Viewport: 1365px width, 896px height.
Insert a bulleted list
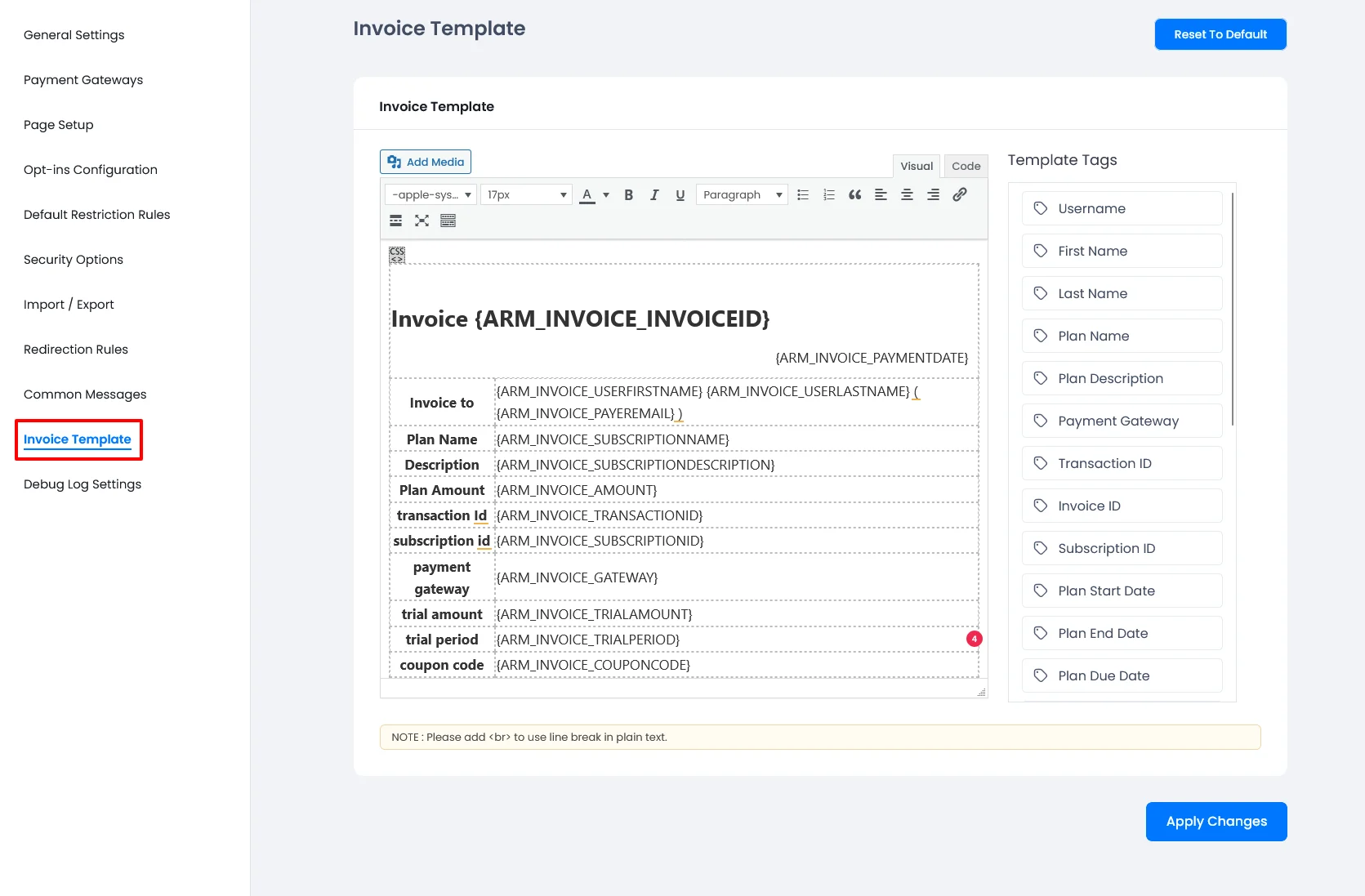803,195
